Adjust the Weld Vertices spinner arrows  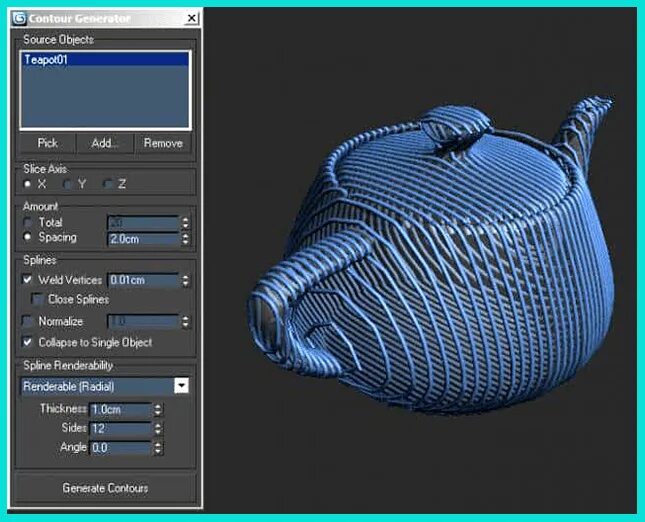coord(186,280)
